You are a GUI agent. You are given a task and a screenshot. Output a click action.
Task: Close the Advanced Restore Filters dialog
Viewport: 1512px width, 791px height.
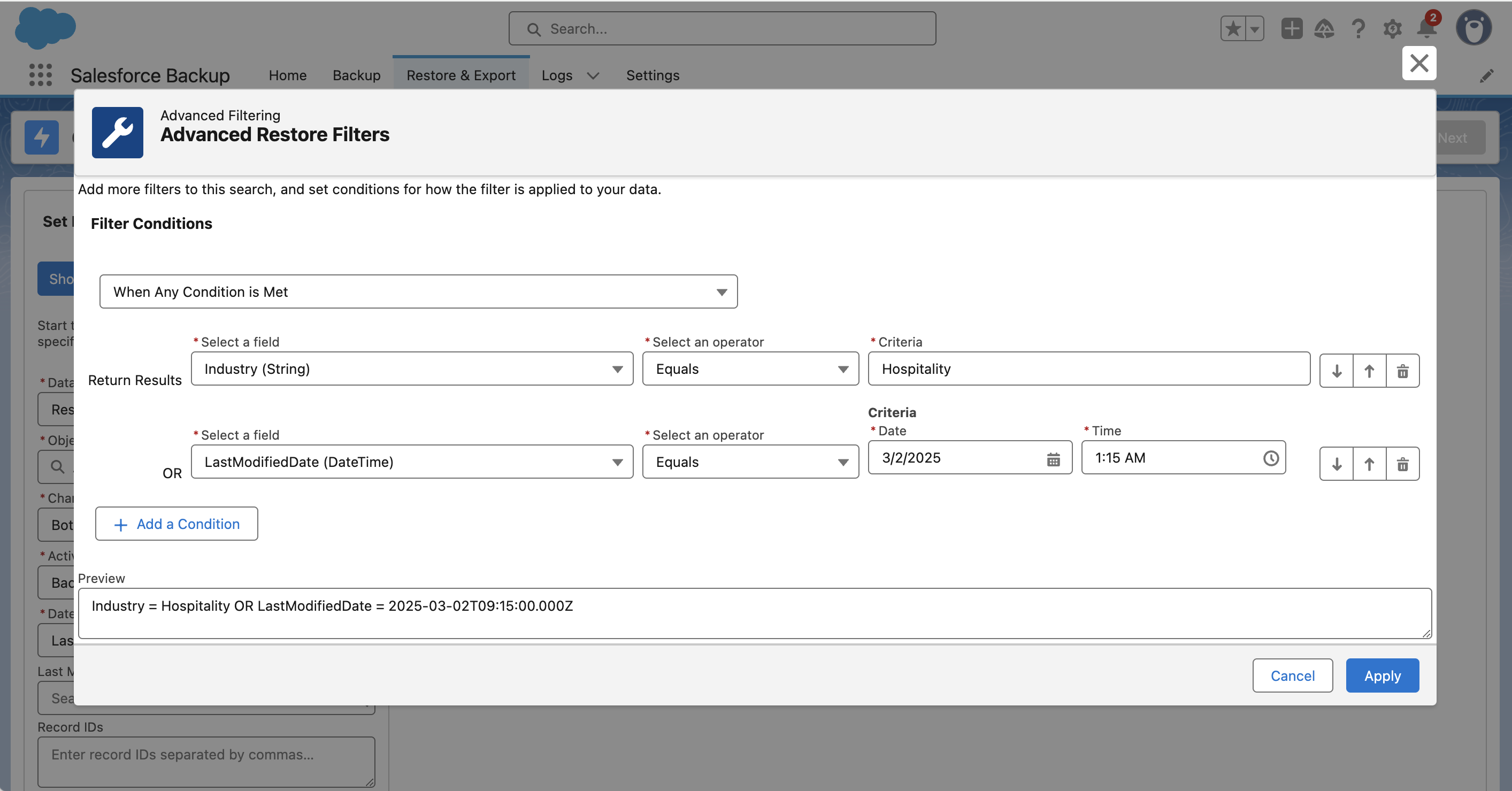click(1419, 63)
